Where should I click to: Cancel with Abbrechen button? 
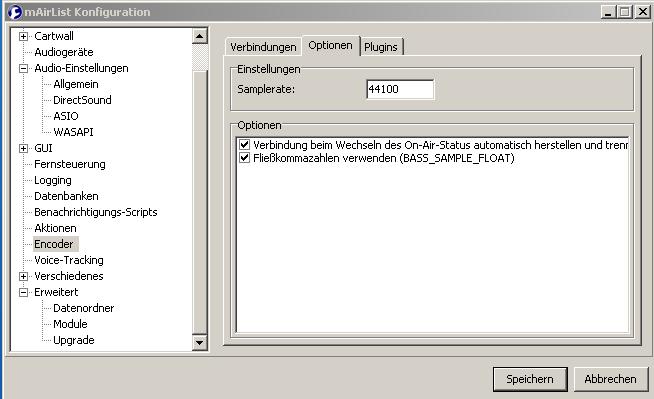[610, 379]
